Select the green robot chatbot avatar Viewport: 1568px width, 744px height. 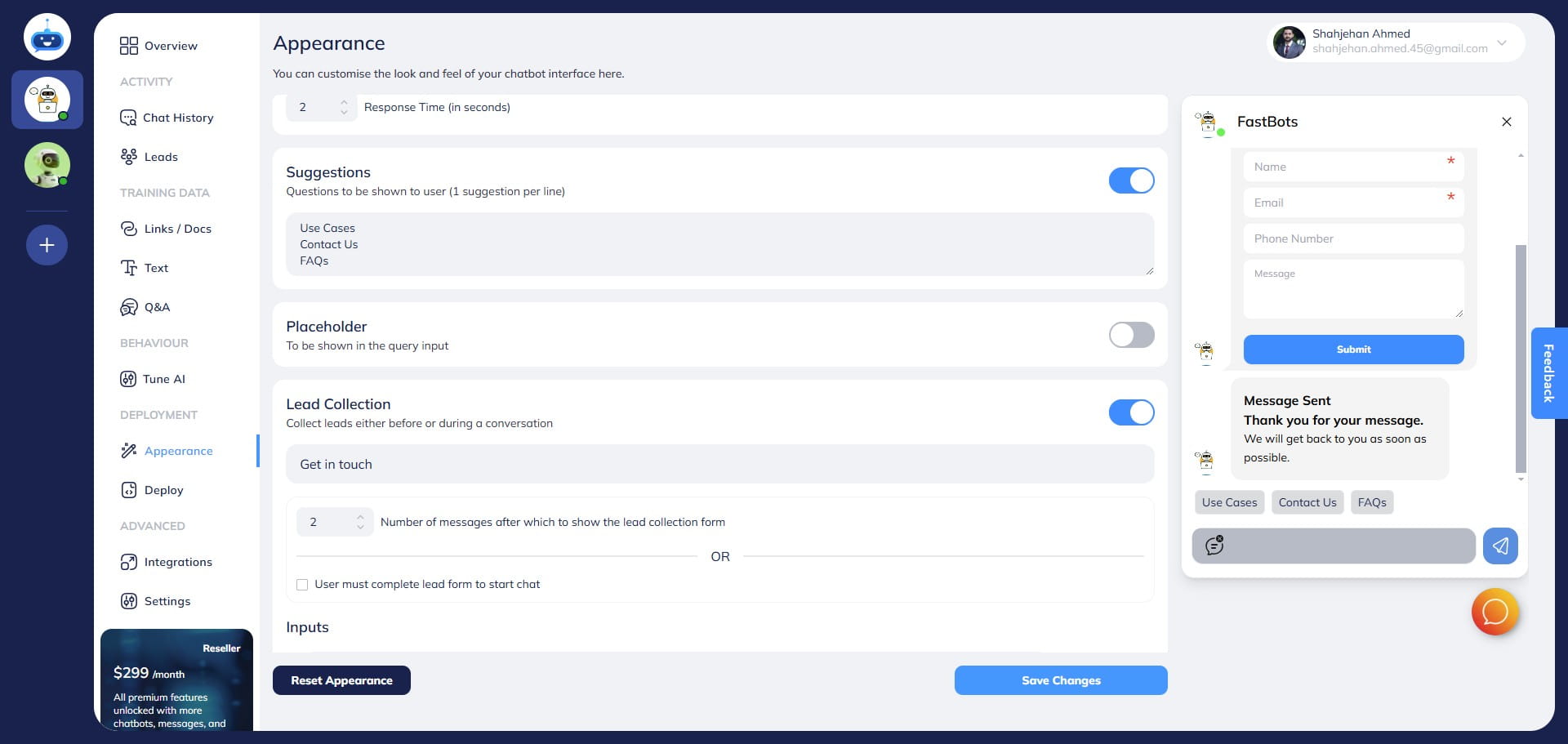[x=47, y=165]
